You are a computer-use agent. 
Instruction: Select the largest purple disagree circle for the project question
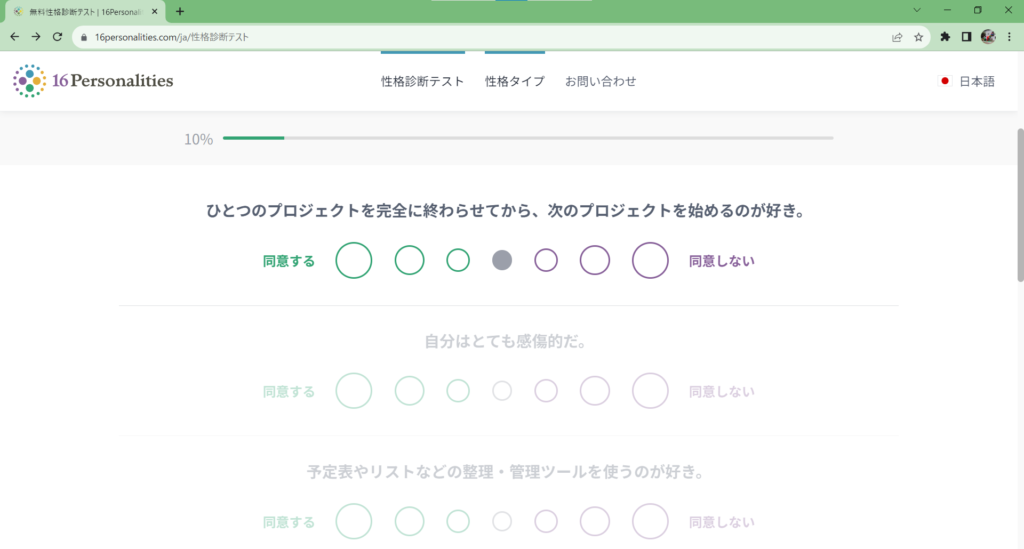650,260
